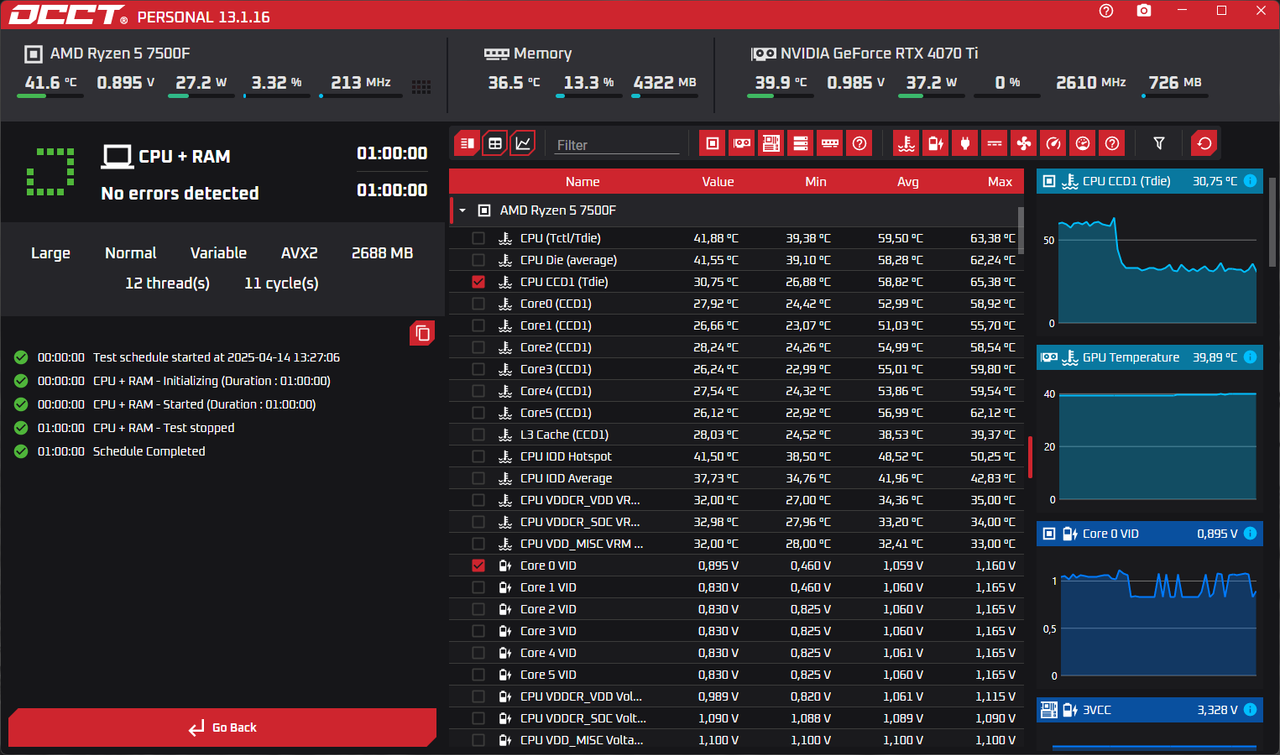Toggle the CPU sensor category filter
Image resolution: width=1280 pixels, height=755 pixels.
[712, 143]
